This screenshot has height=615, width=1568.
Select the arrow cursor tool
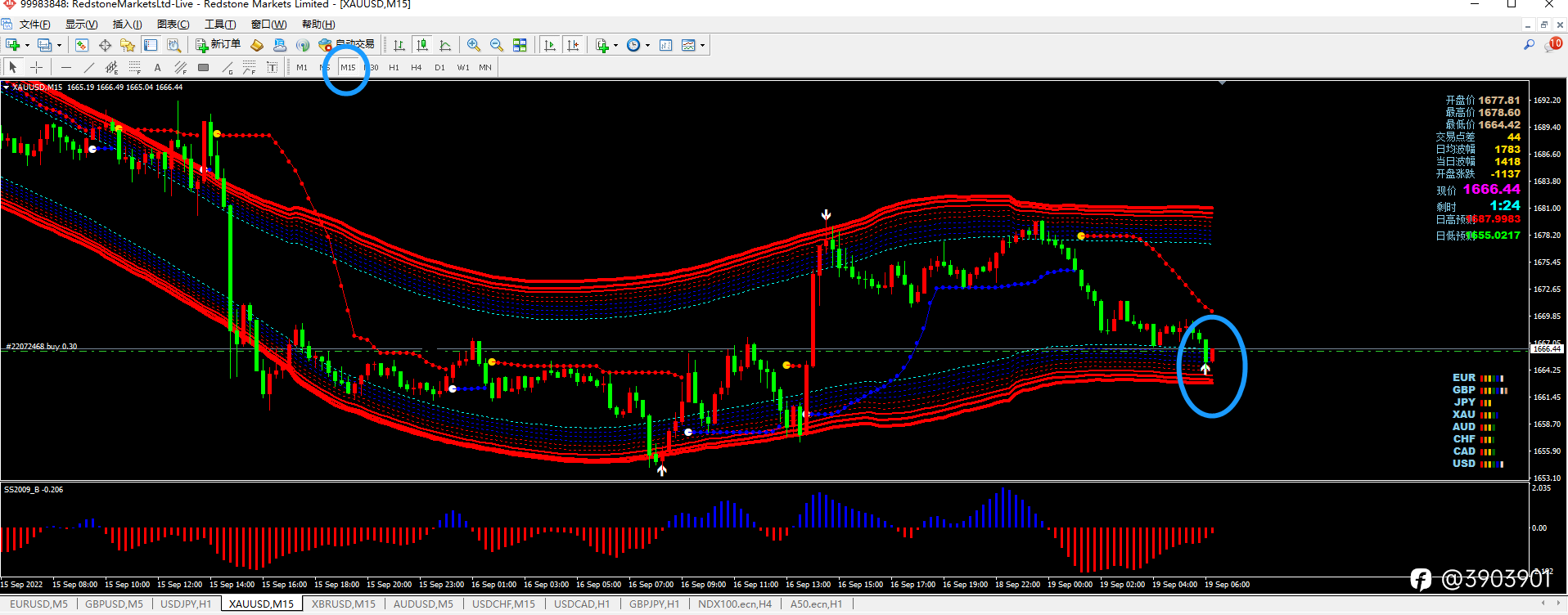click(x=13, y=67)
